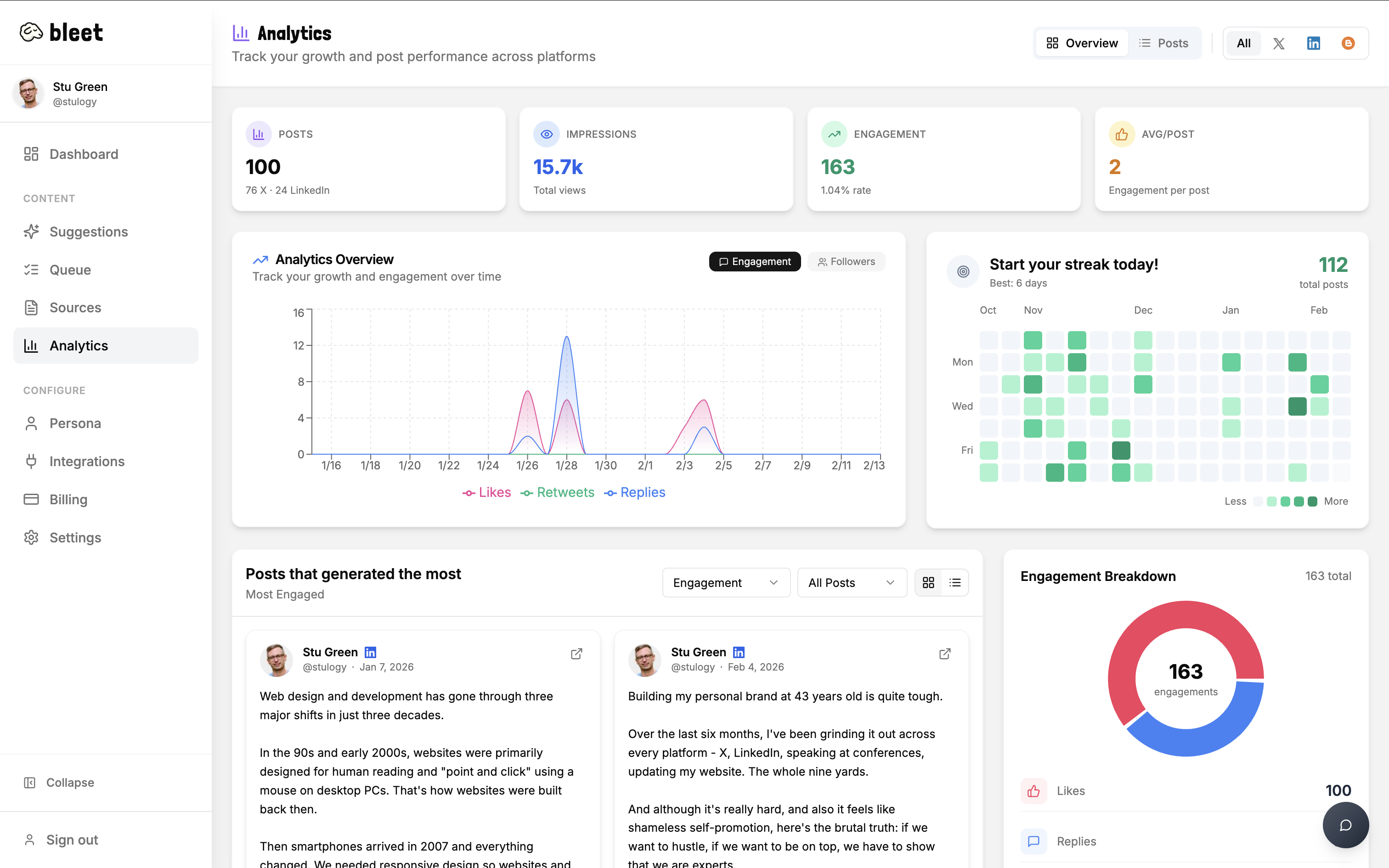This screenshot has height=868, width=1389.
Task: Filter analytics by the X platform
Action: pyautogui.click(x=1279, y=42)
